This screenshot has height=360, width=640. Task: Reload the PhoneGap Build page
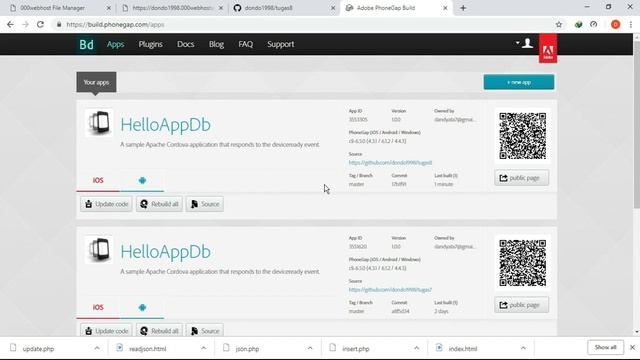tap(40, 24)
